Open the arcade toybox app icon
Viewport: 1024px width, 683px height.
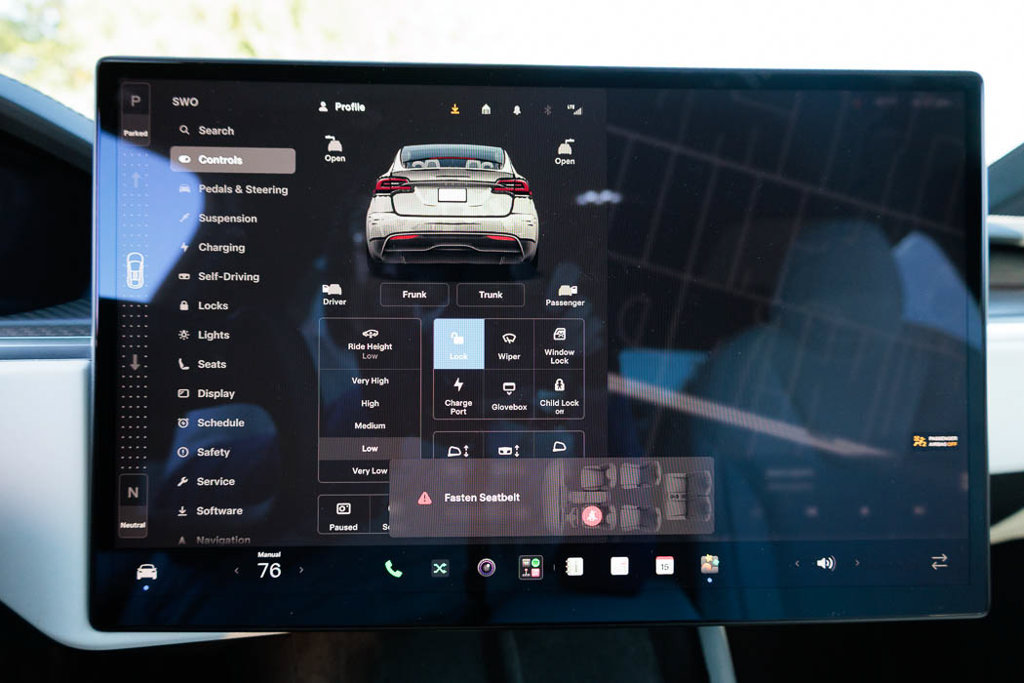coord(710,564)
